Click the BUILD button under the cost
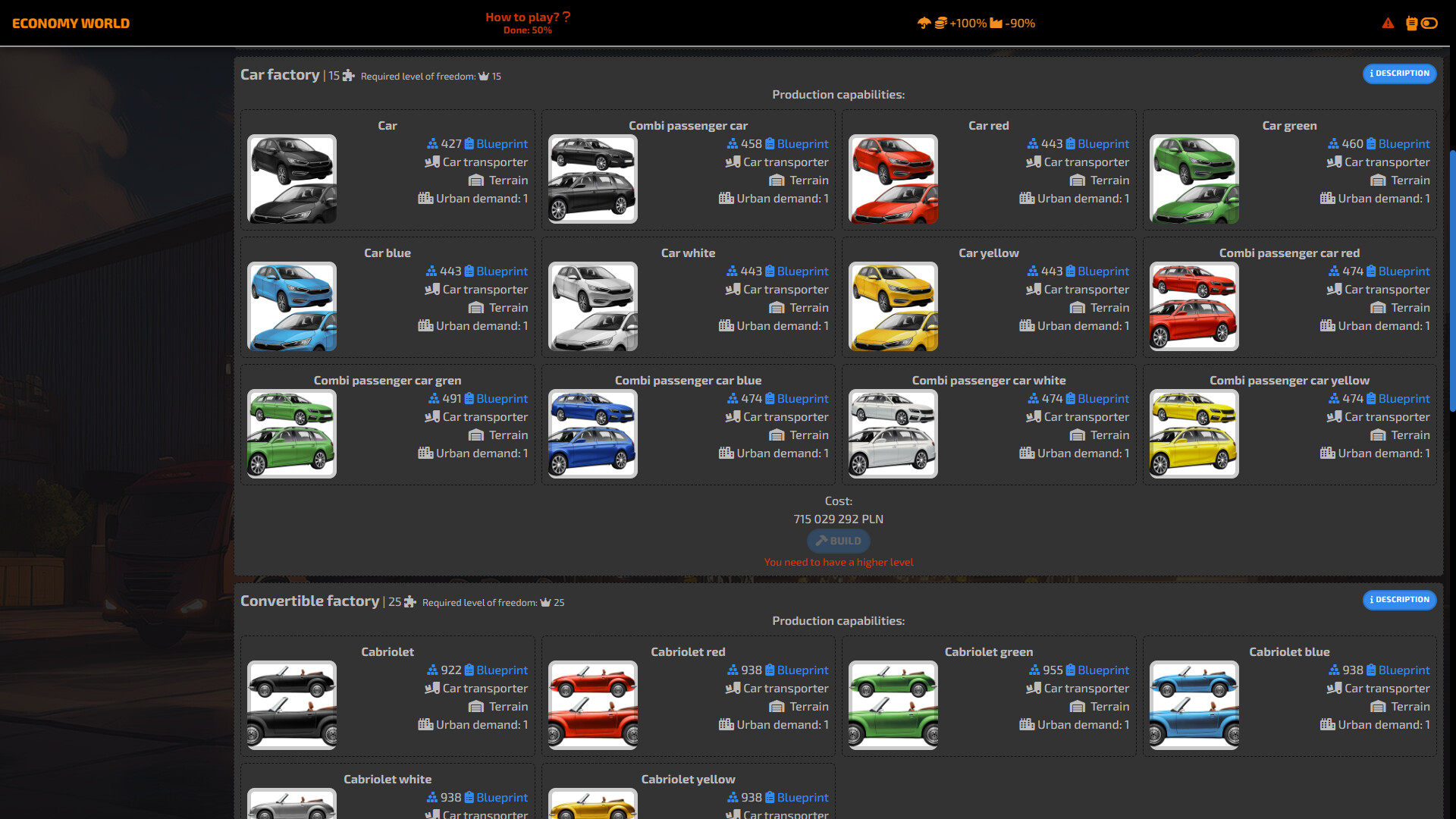1456x819 pixels. [x=838, y=541]
